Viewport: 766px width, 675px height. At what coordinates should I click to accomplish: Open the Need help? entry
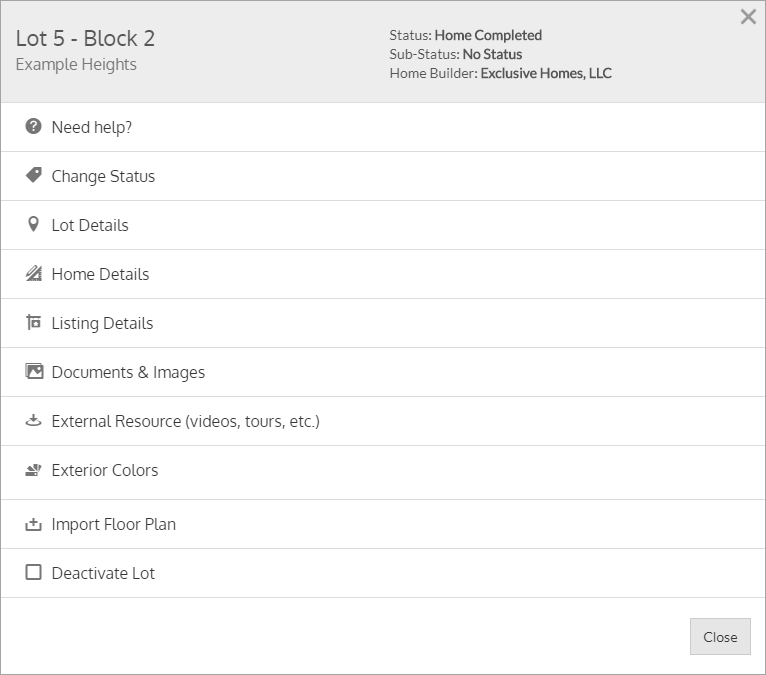[92, 127]
